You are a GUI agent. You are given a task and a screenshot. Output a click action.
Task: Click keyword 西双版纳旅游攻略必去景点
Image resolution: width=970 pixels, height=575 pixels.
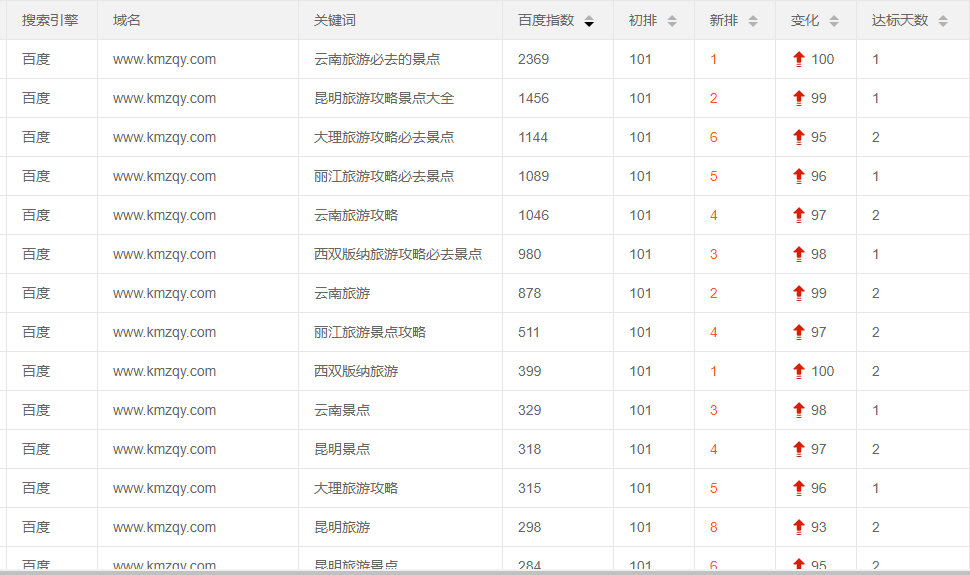tap(397, 255)
